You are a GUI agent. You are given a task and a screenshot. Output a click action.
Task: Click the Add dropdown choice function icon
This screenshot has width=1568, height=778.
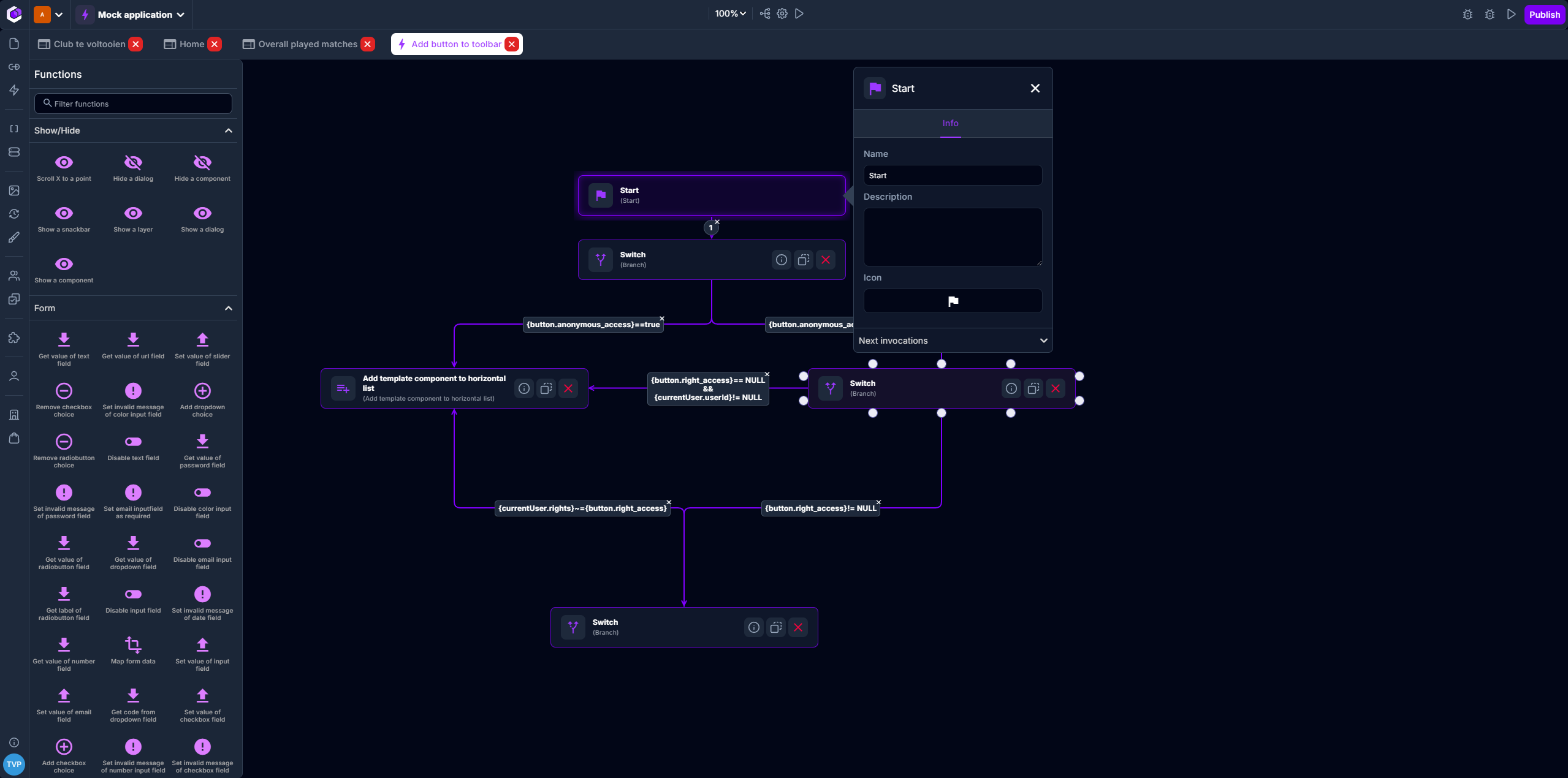click(202, 391)
